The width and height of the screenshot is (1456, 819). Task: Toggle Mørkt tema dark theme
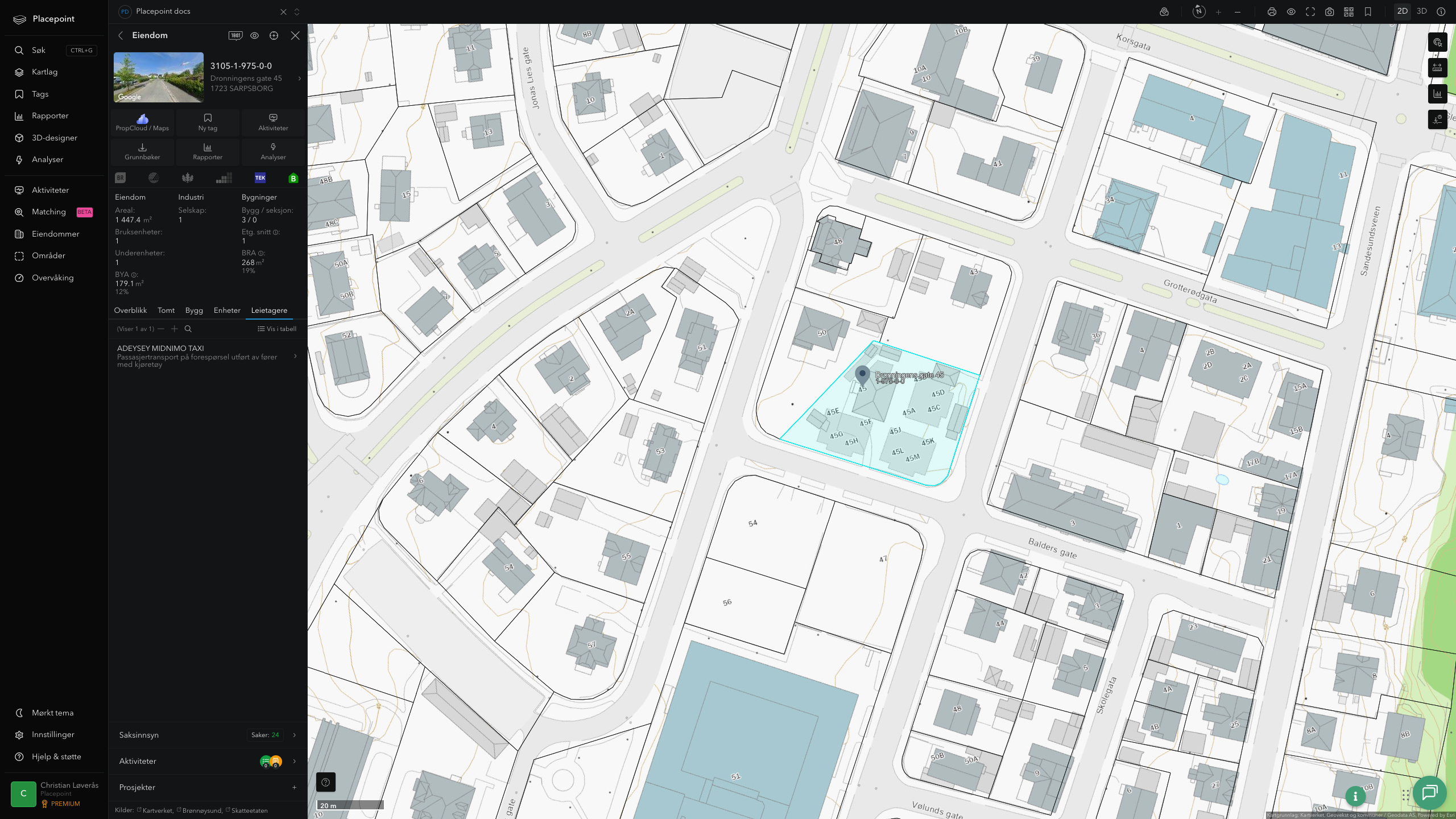coord(52,713)
